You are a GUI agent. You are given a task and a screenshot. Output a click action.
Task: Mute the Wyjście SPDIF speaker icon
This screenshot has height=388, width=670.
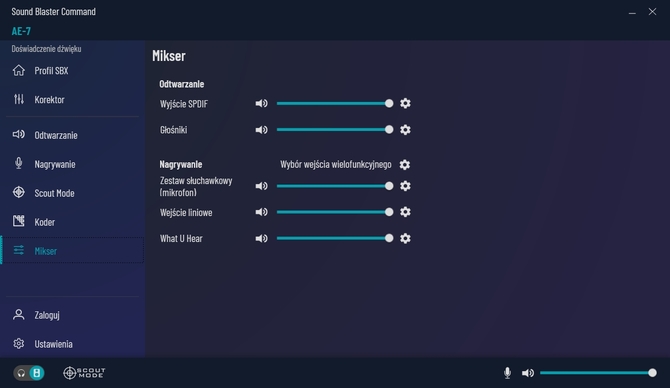pos(262,103)
